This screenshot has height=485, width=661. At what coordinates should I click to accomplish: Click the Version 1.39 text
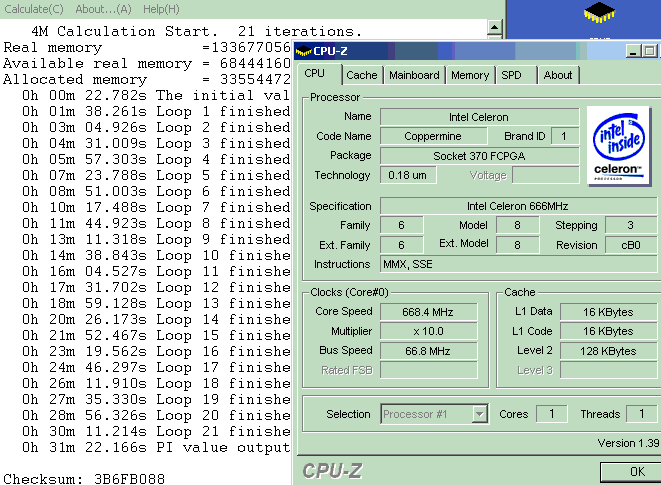tap(628, 443)
